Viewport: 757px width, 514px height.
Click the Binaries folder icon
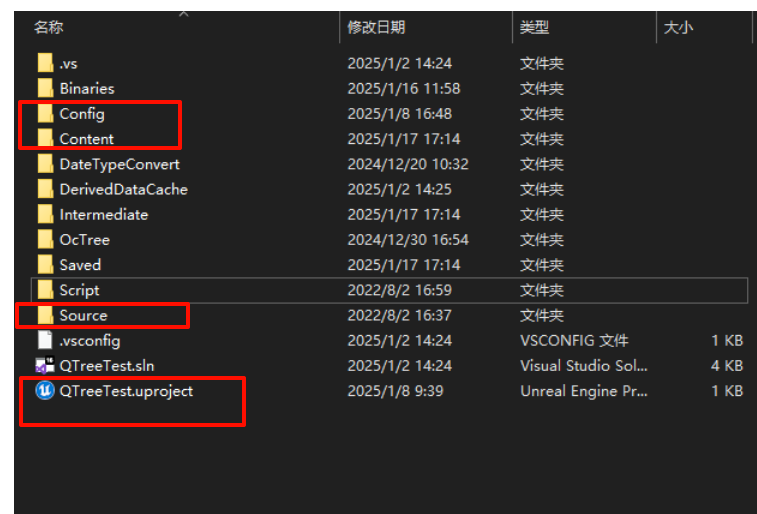coord(44,89)
